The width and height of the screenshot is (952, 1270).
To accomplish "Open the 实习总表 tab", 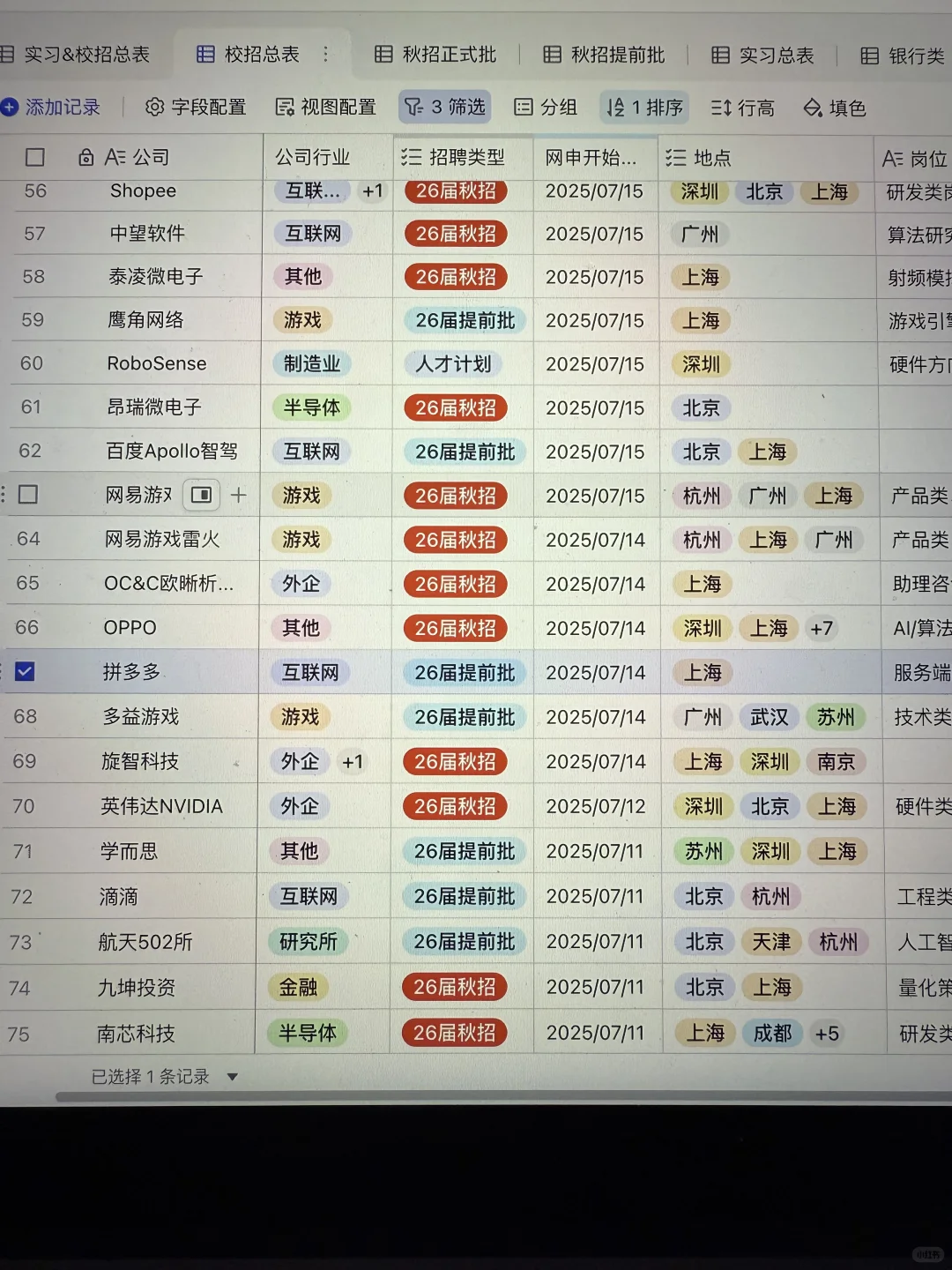I will coord(762,56).
